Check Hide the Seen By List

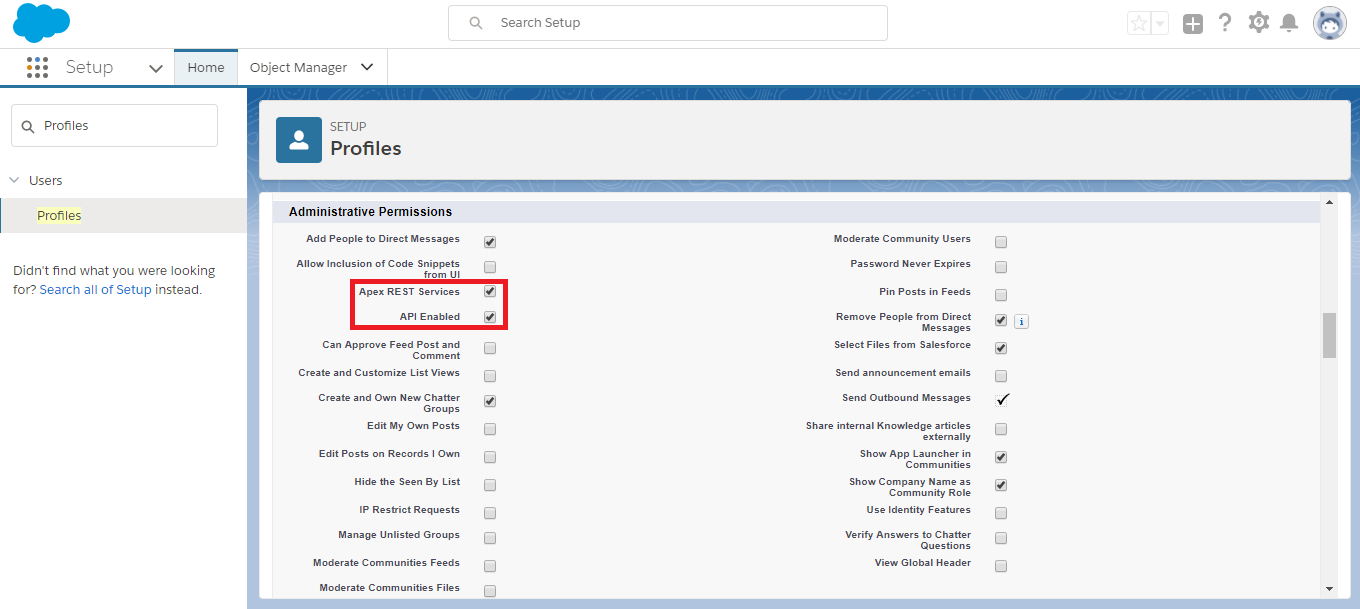[490, 485]
